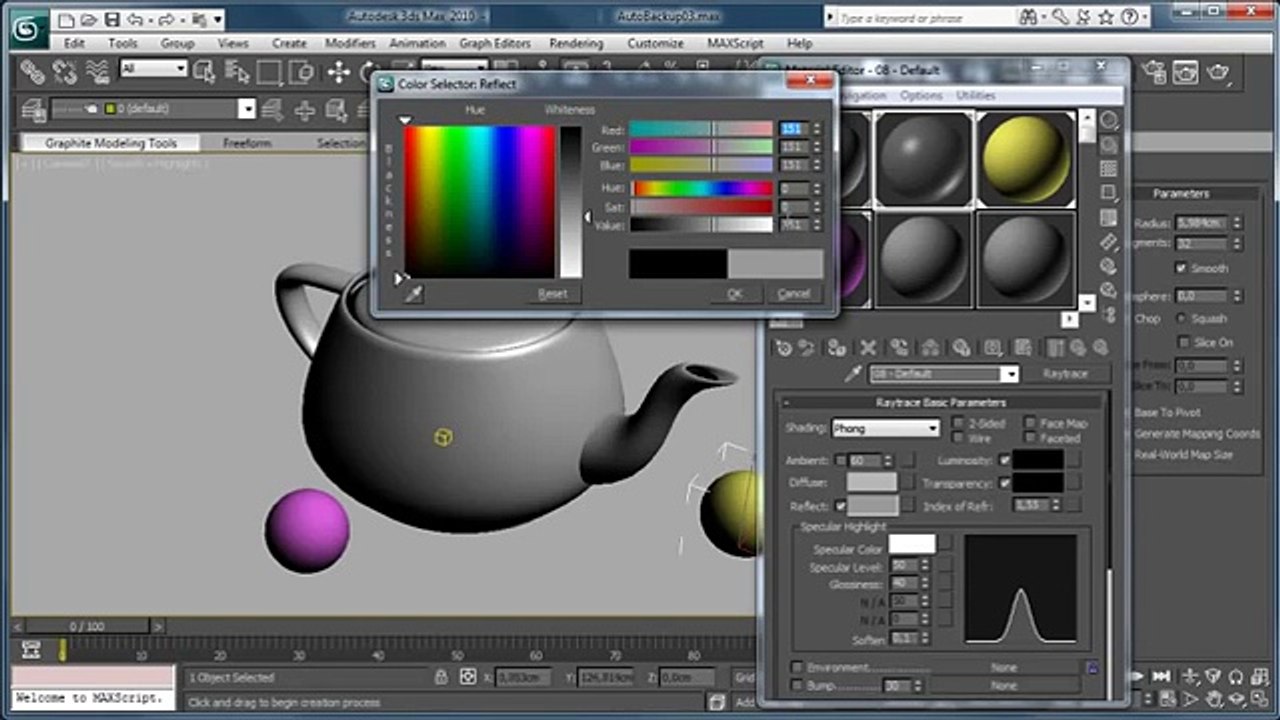Screen dimensions: 1280x720
Task: Activate the Select Object tool
Action: coord(205,71)
